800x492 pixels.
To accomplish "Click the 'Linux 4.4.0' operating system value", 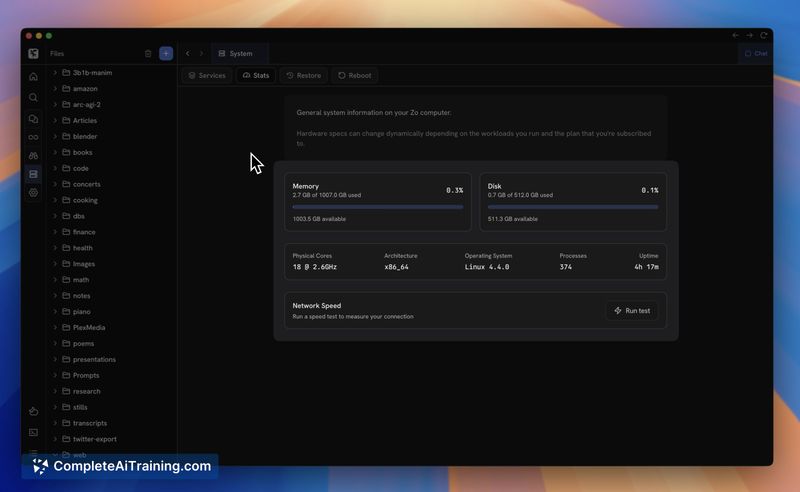I will (487, 267).
